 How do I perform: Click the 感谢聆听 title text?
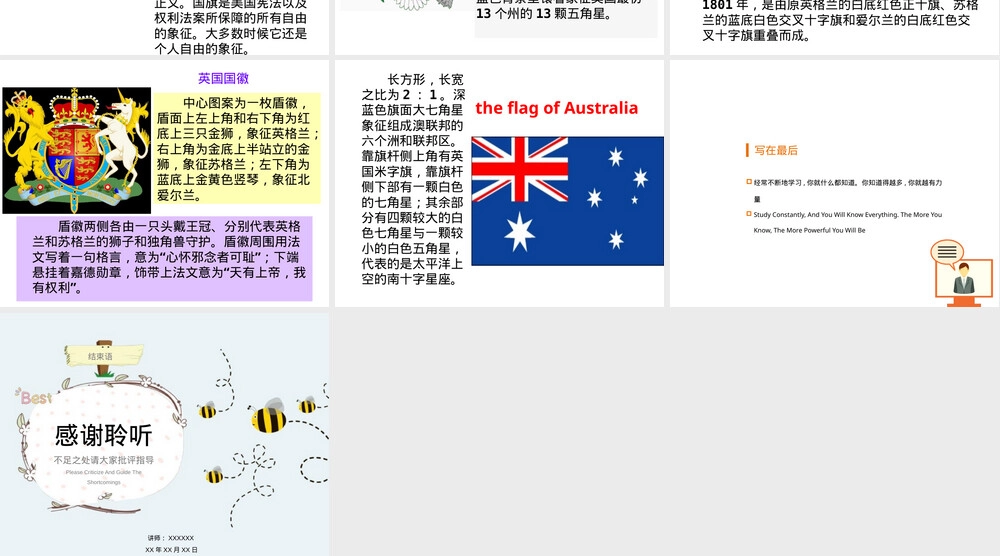pyautogui.click(x=103, y=435)
